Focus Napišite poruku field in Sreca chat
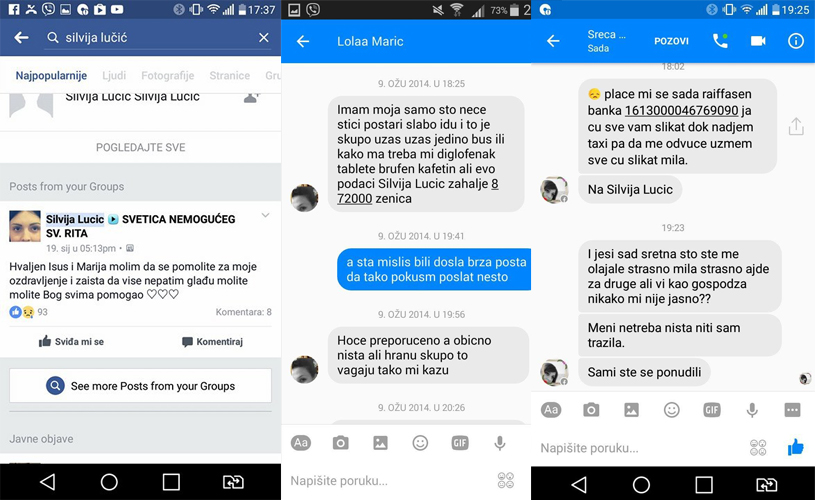 (x=639, y=448)
